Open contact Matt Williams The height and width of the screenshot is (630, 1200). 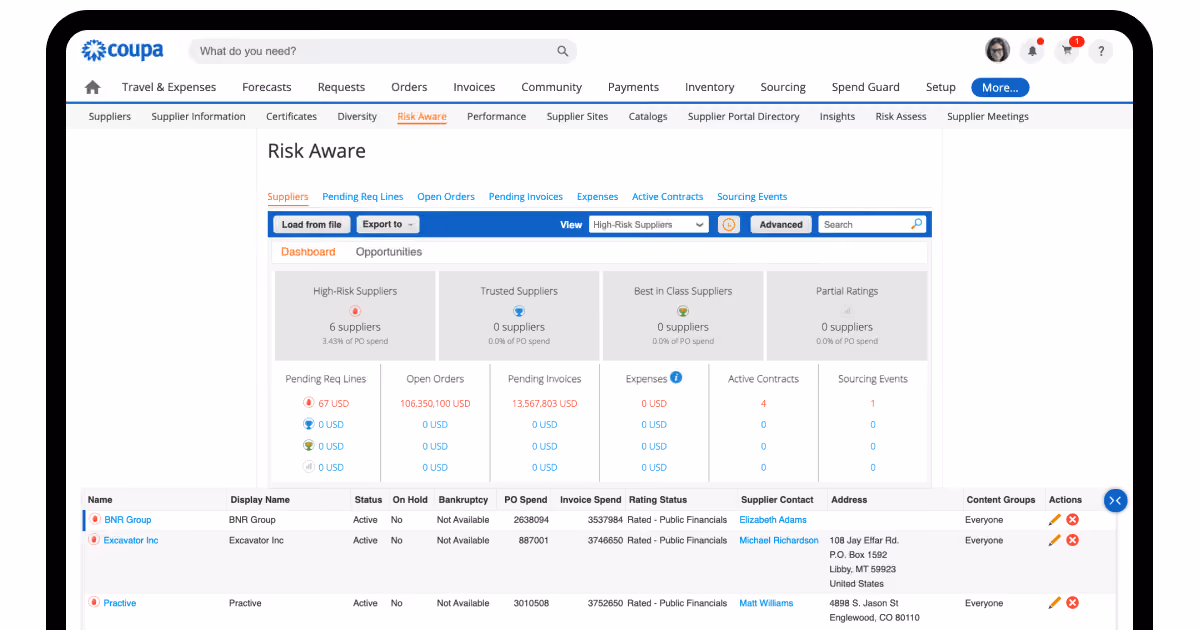tap(766, 603)
